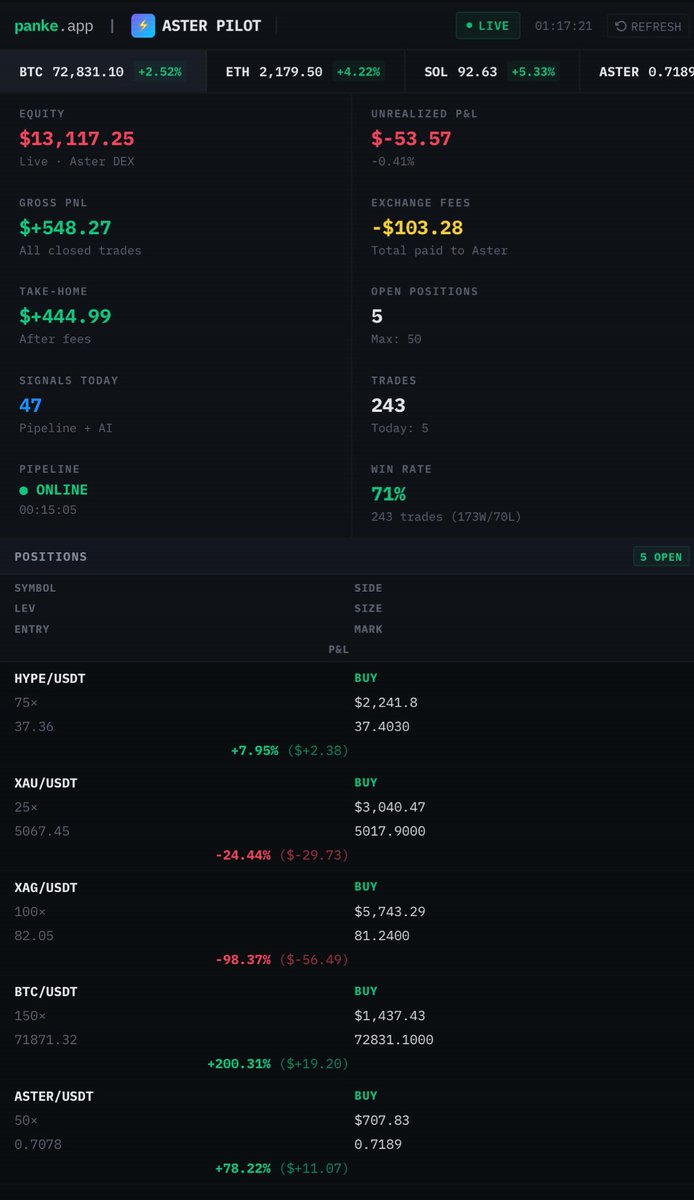Click the P&L column header
This screenshot has height=1200, width=694.
tap(338, 650)
